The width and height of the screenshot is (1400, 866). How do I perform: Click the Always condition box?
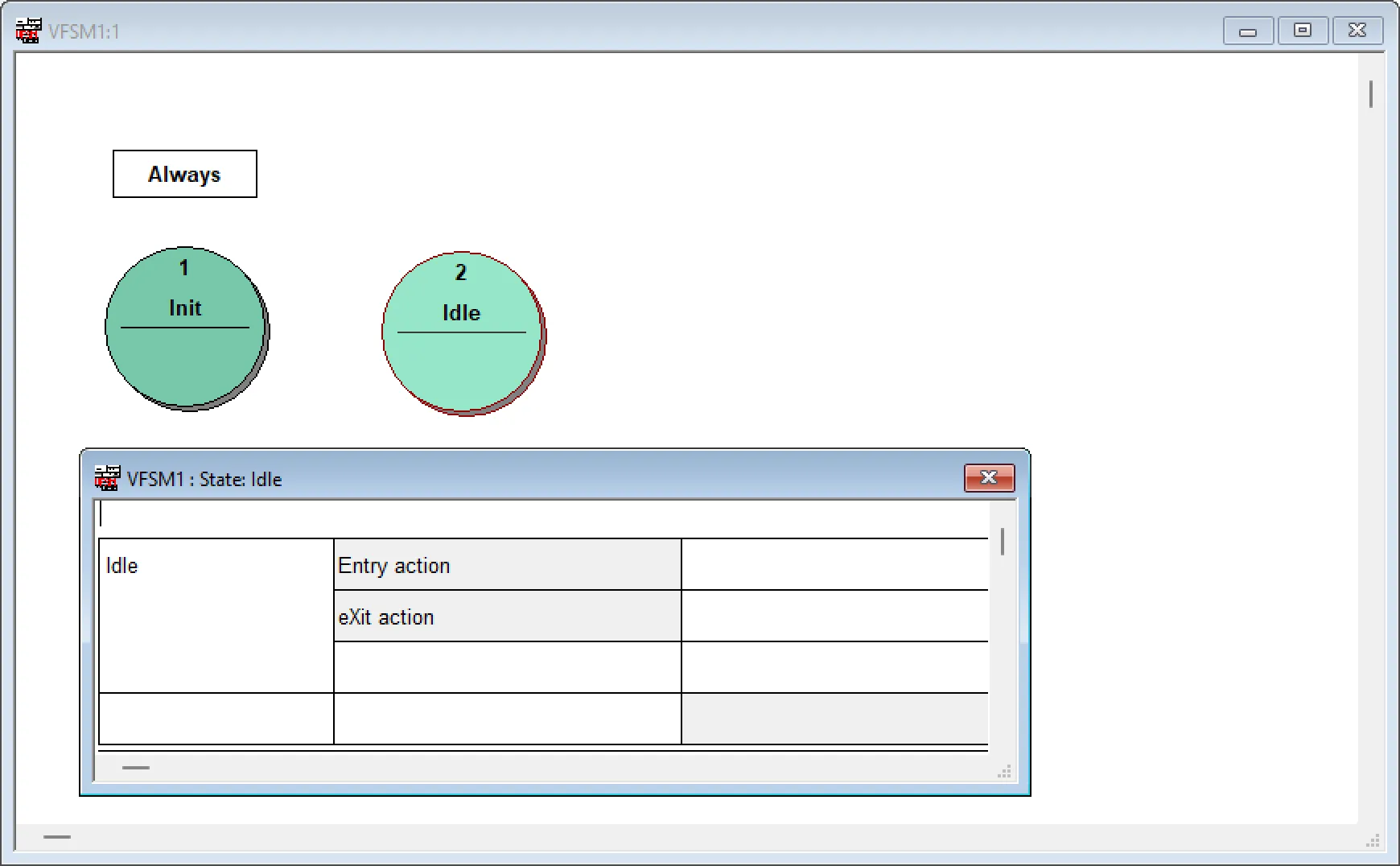[x=183, y=173]
